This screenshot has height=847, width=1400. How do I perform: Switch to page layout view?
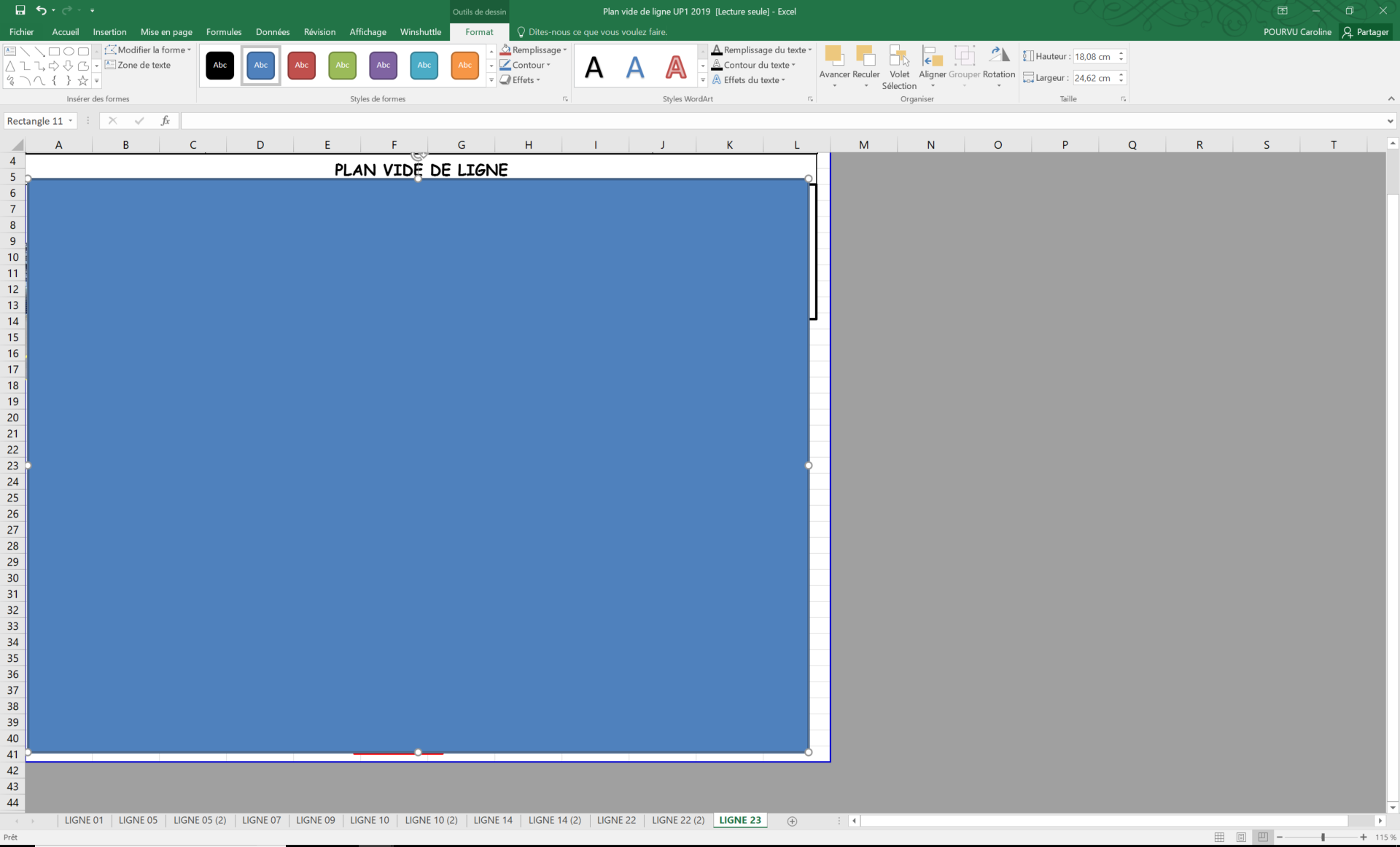tap(1241, 837)
